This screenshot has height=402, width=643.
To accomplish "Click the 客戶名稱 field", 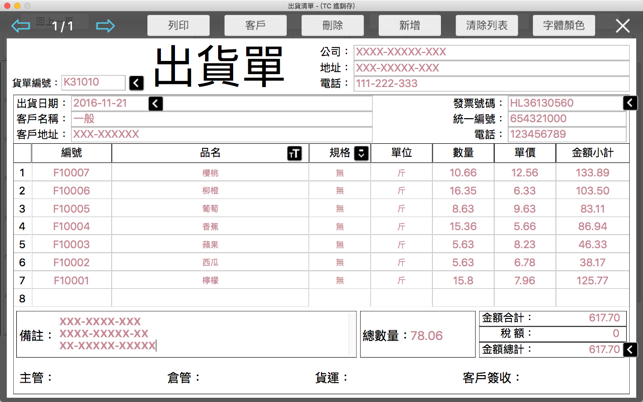I will tap(222, 119).
